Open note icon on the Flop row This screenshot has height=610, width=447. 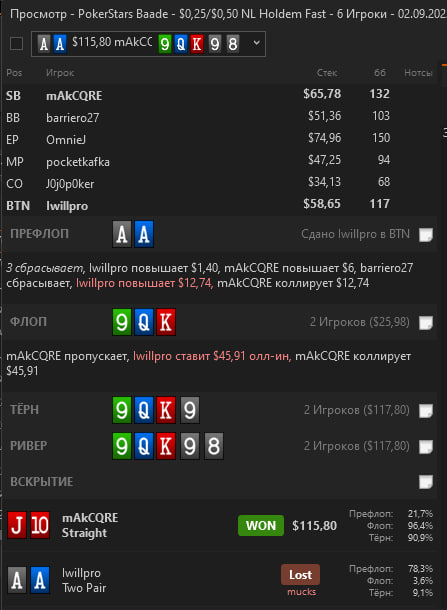click(x=426, y=323)
